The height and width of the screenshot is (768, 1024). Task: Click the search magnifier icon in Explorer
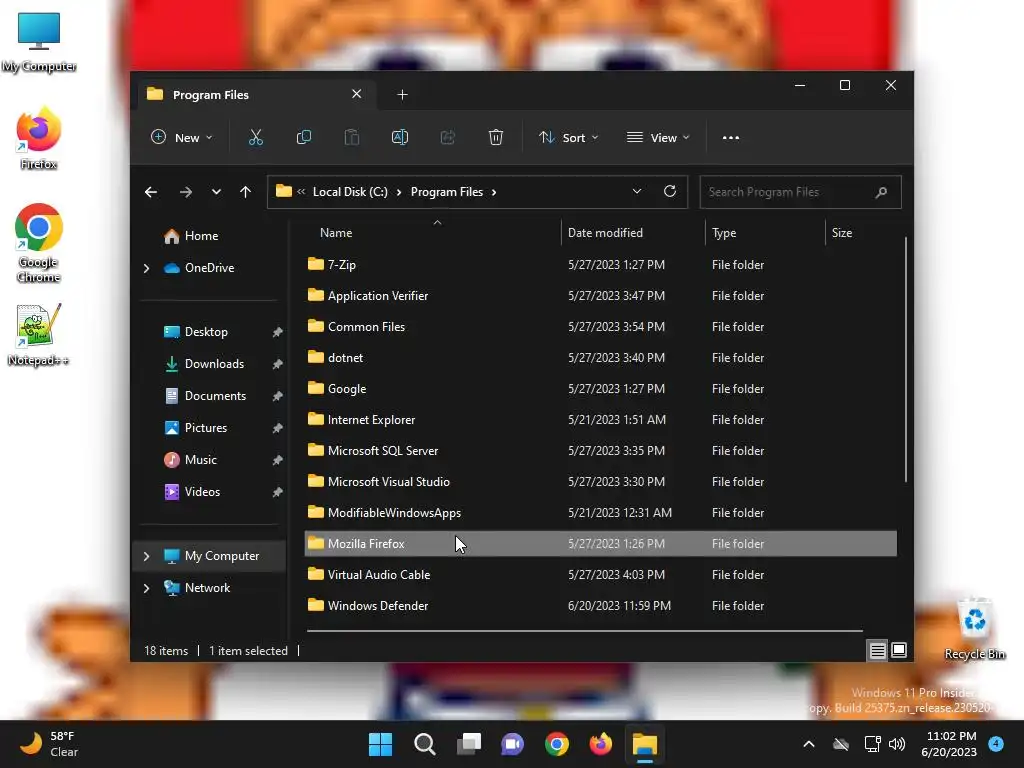881,192
